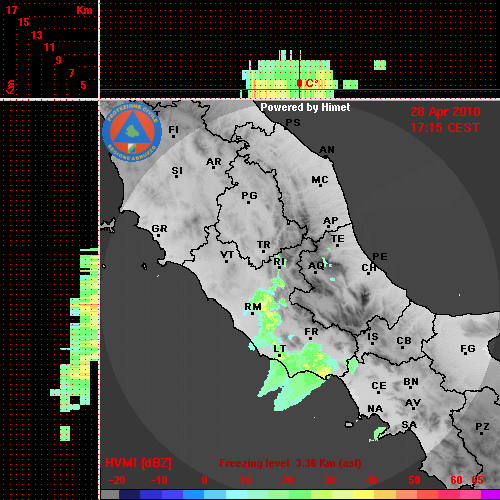
Task: Click the FR city label
Action: pos(311,332)
